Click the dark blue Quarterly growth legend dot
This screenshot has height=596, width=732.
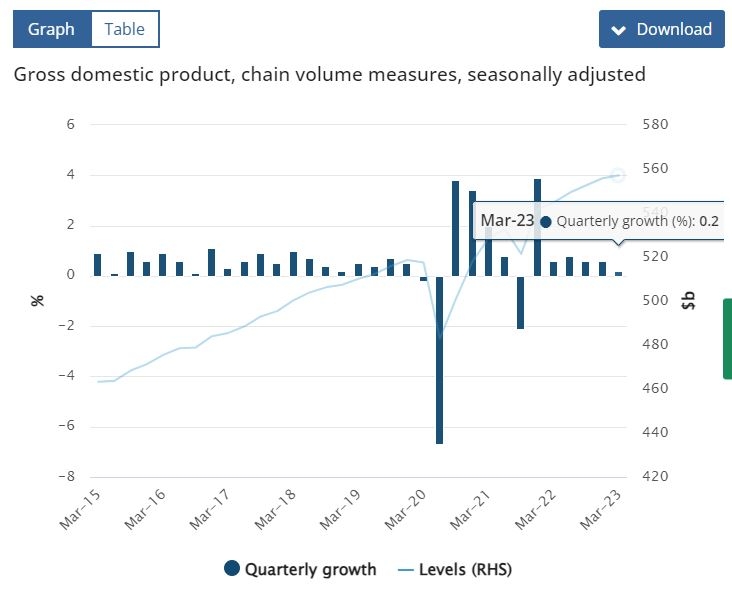(x=232, y=568)
